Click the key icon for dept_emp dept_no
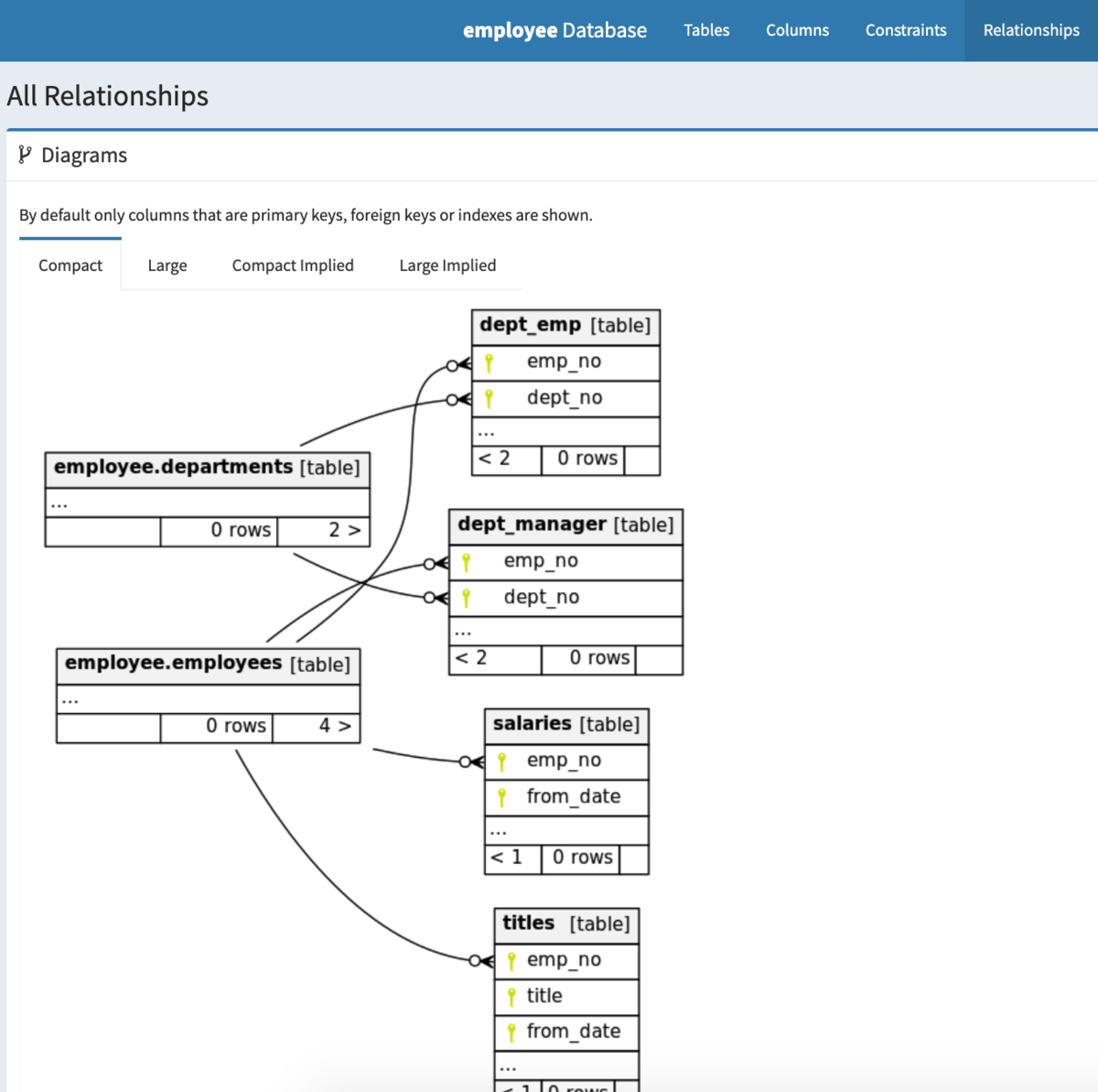 (489, 399)
